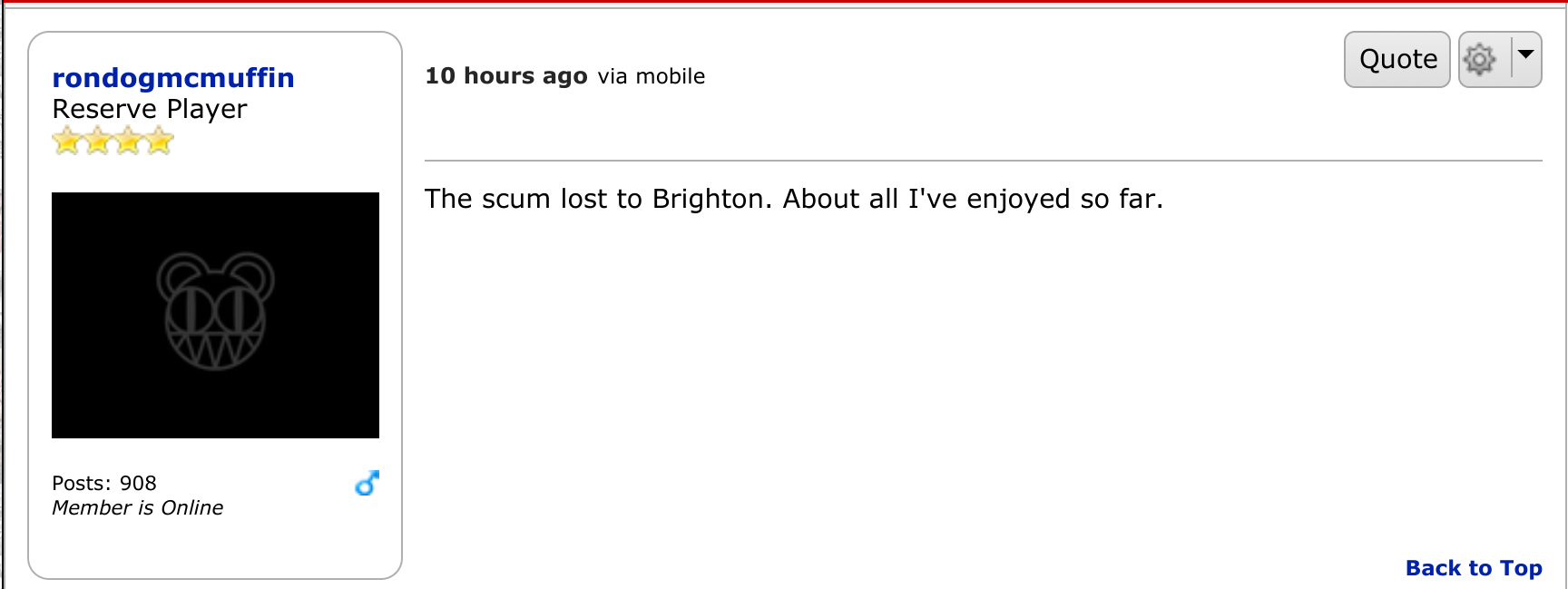Click the Quote button
The width and height of the screenshot is (1568, 589).
coord(1396,60)
